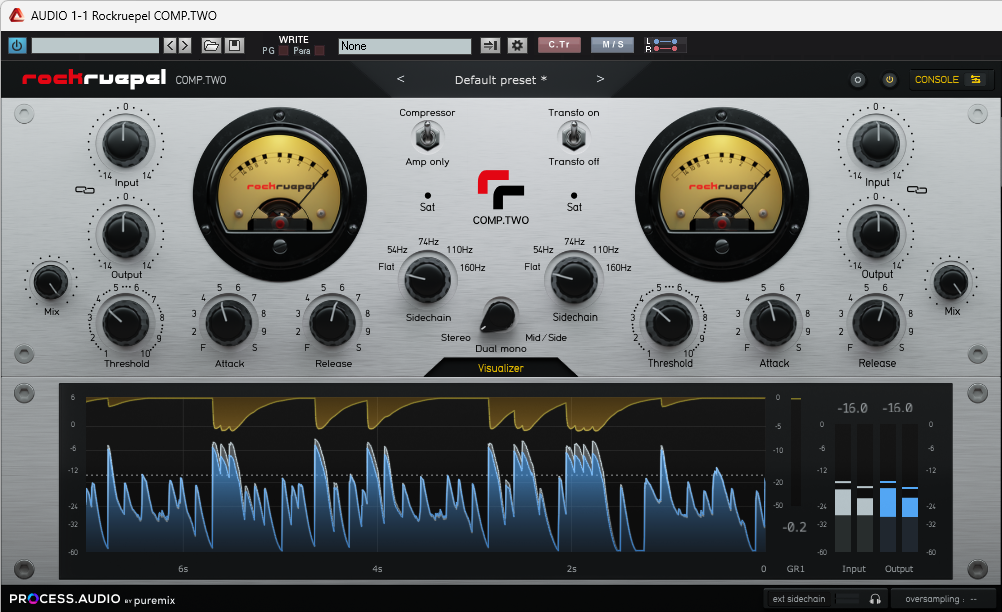
Task: Click the Stereo mode label
Action: 456,337
